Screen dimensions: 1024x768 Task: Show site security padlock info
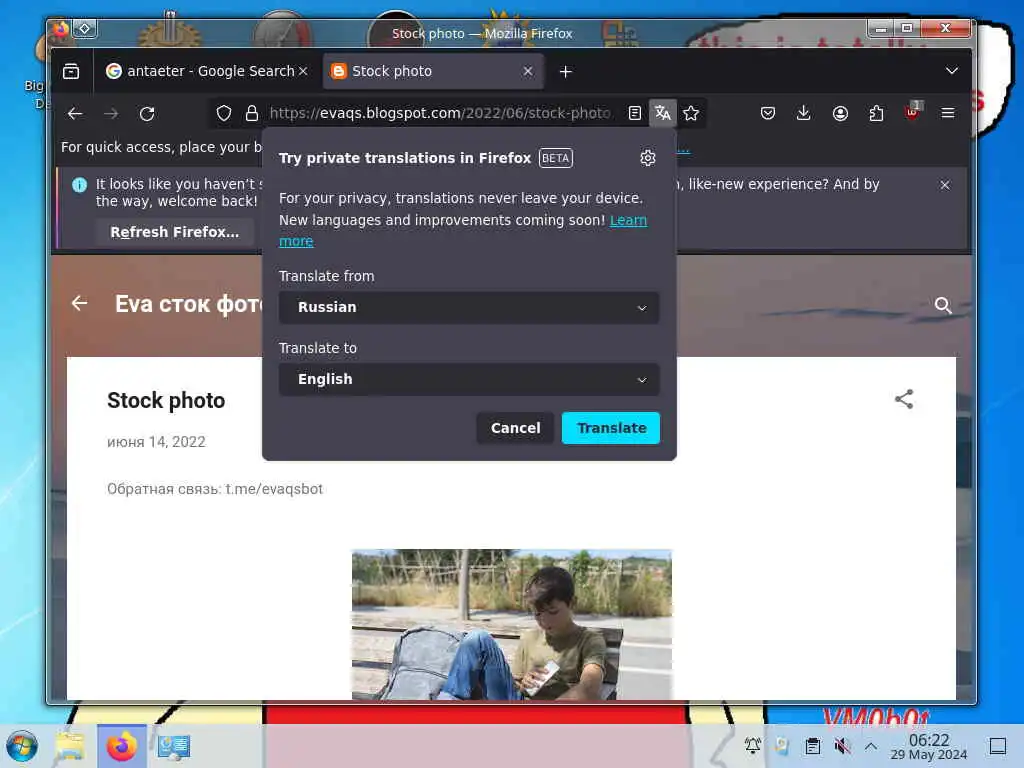point(251,114)
